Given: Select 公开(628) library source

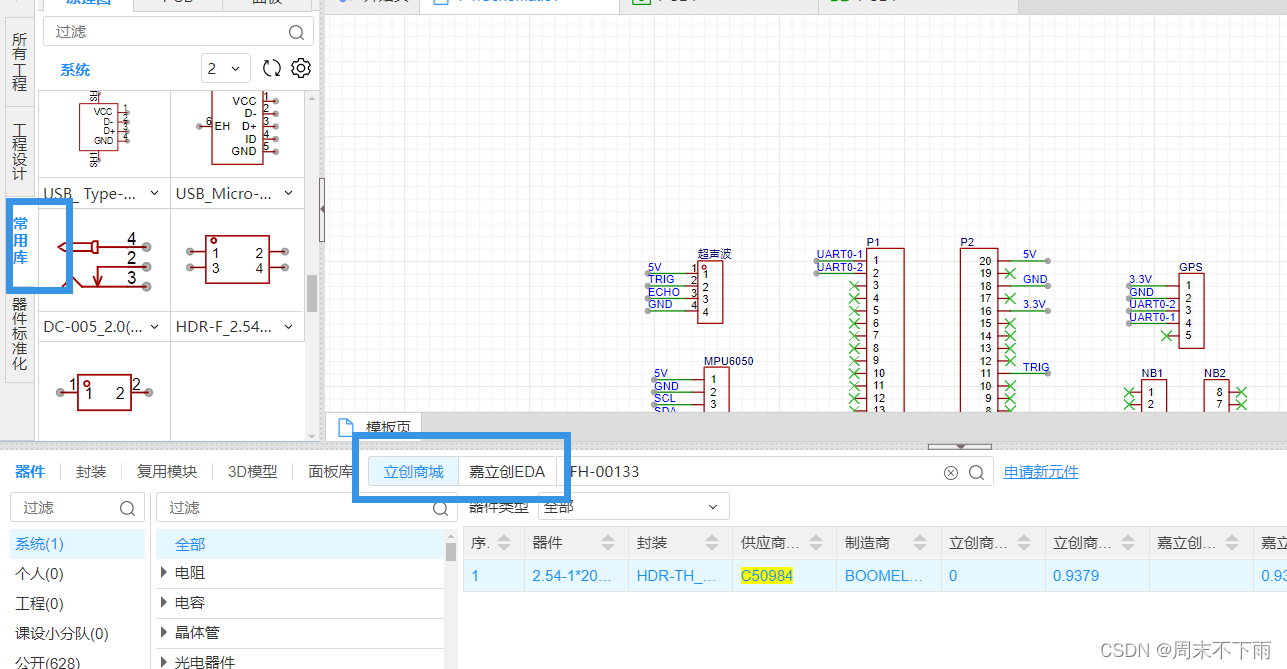Looking at the screenshot, I should click(77, 660).
